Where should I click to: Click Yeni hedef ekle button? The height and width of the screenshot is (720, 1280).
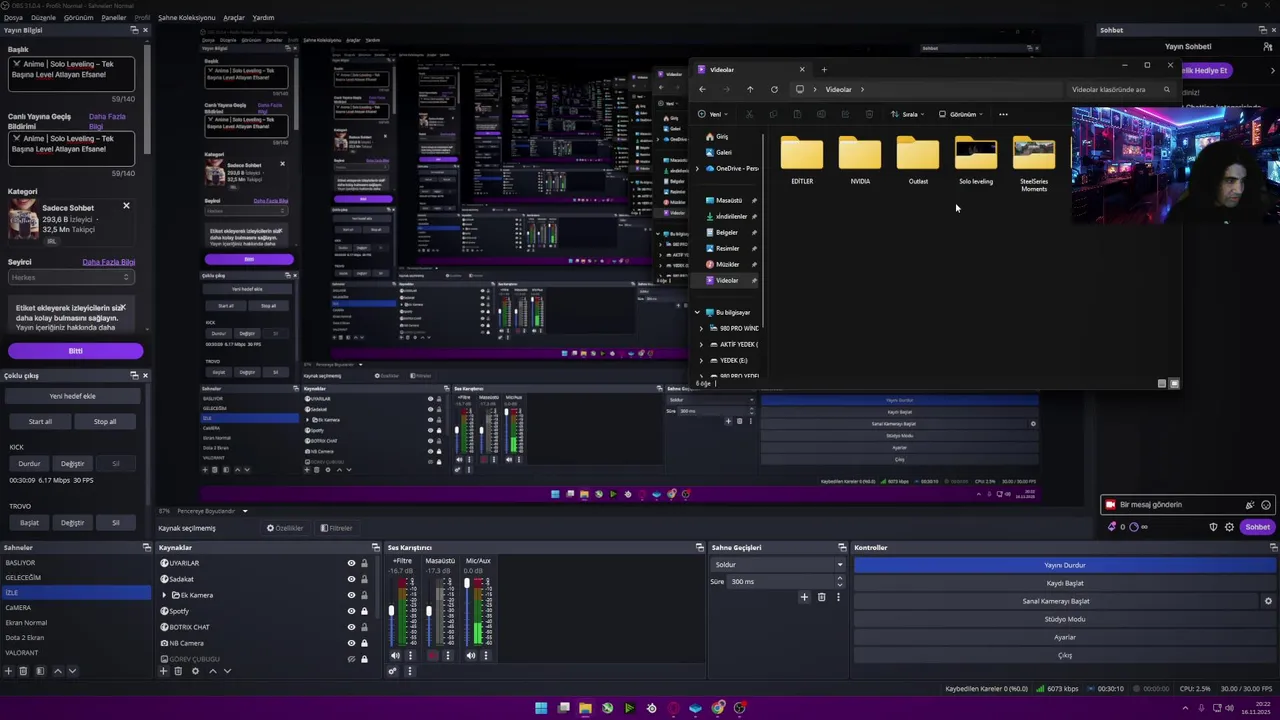[x=72, y=396]
